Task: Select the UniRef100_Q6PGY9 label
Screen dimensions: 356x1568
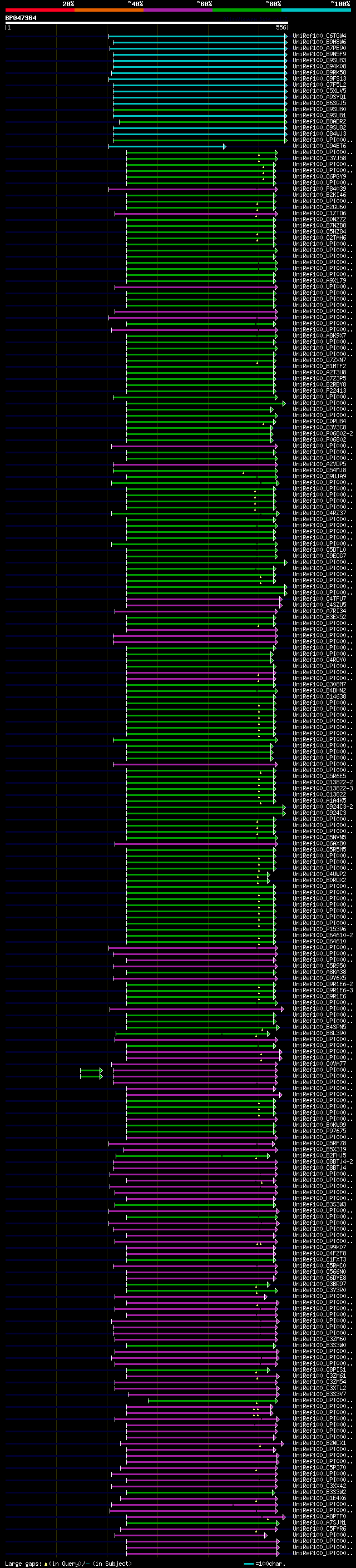Action: (x=319, y=176)
